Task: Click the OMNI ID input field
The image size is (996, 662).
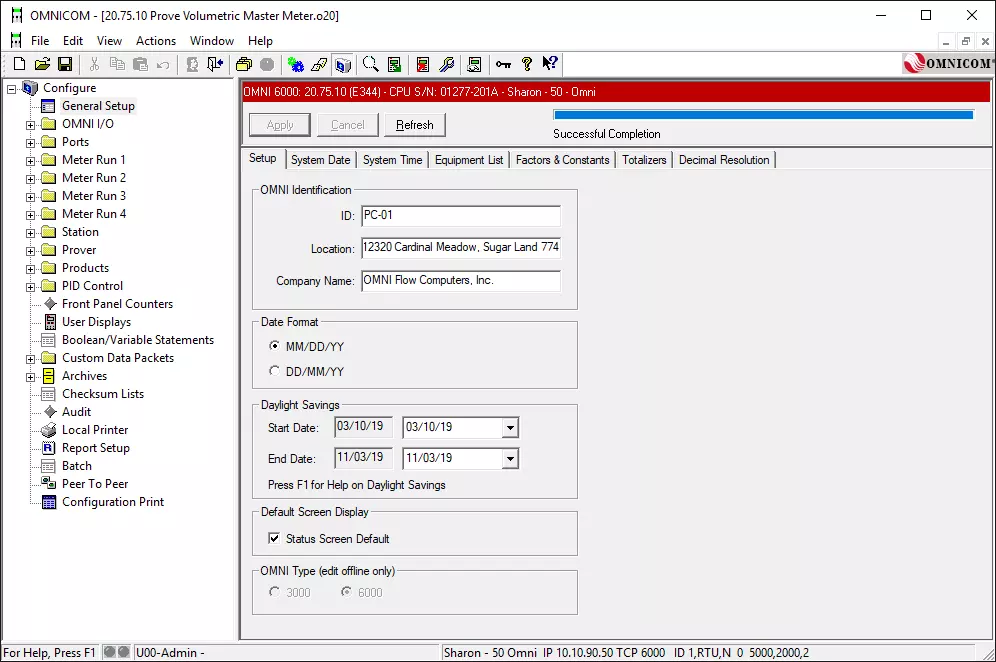Action: (x=461, y=215)
